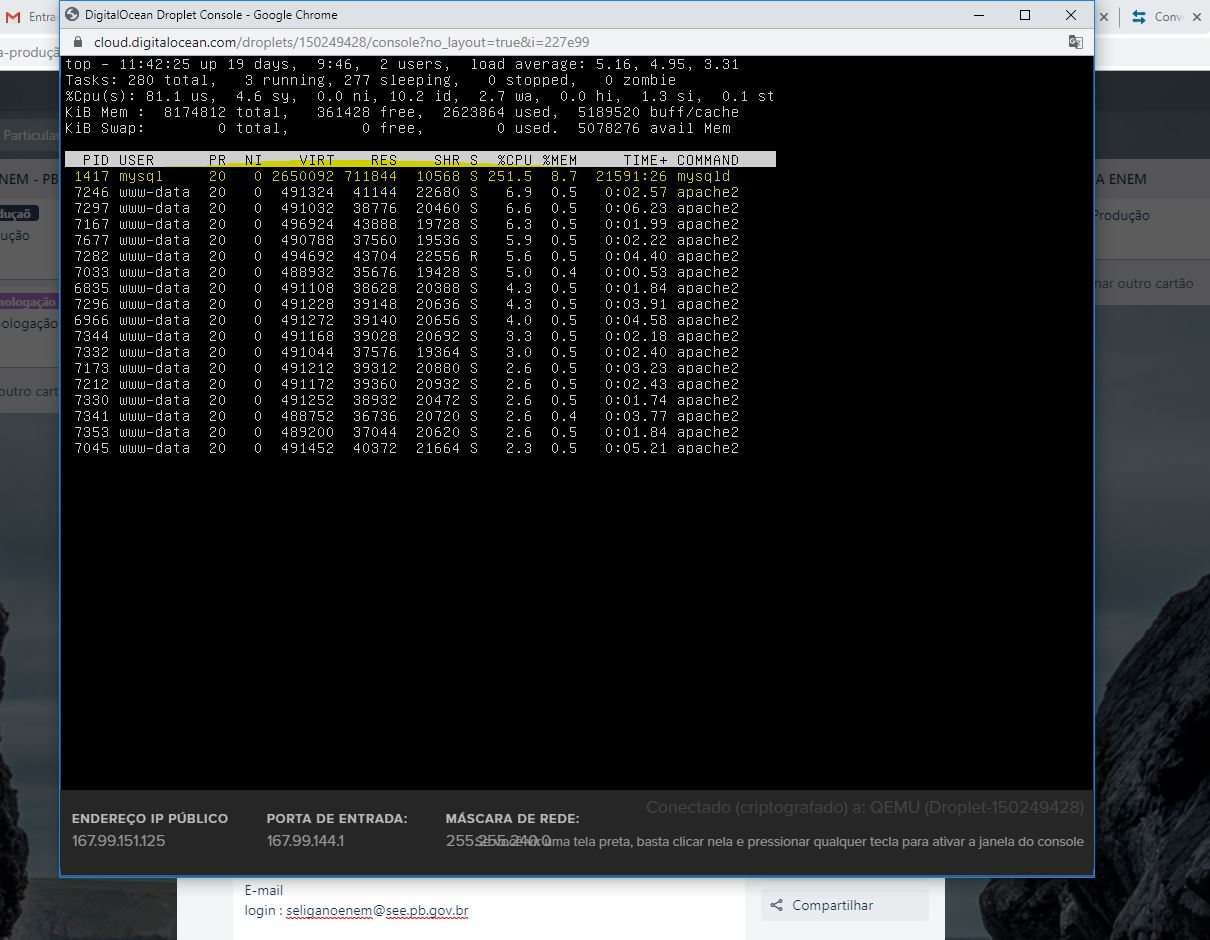The width and height of the screenshot is (1210, 940).
Task: Click the %CPU column header in top
Action: pos(514,160)
